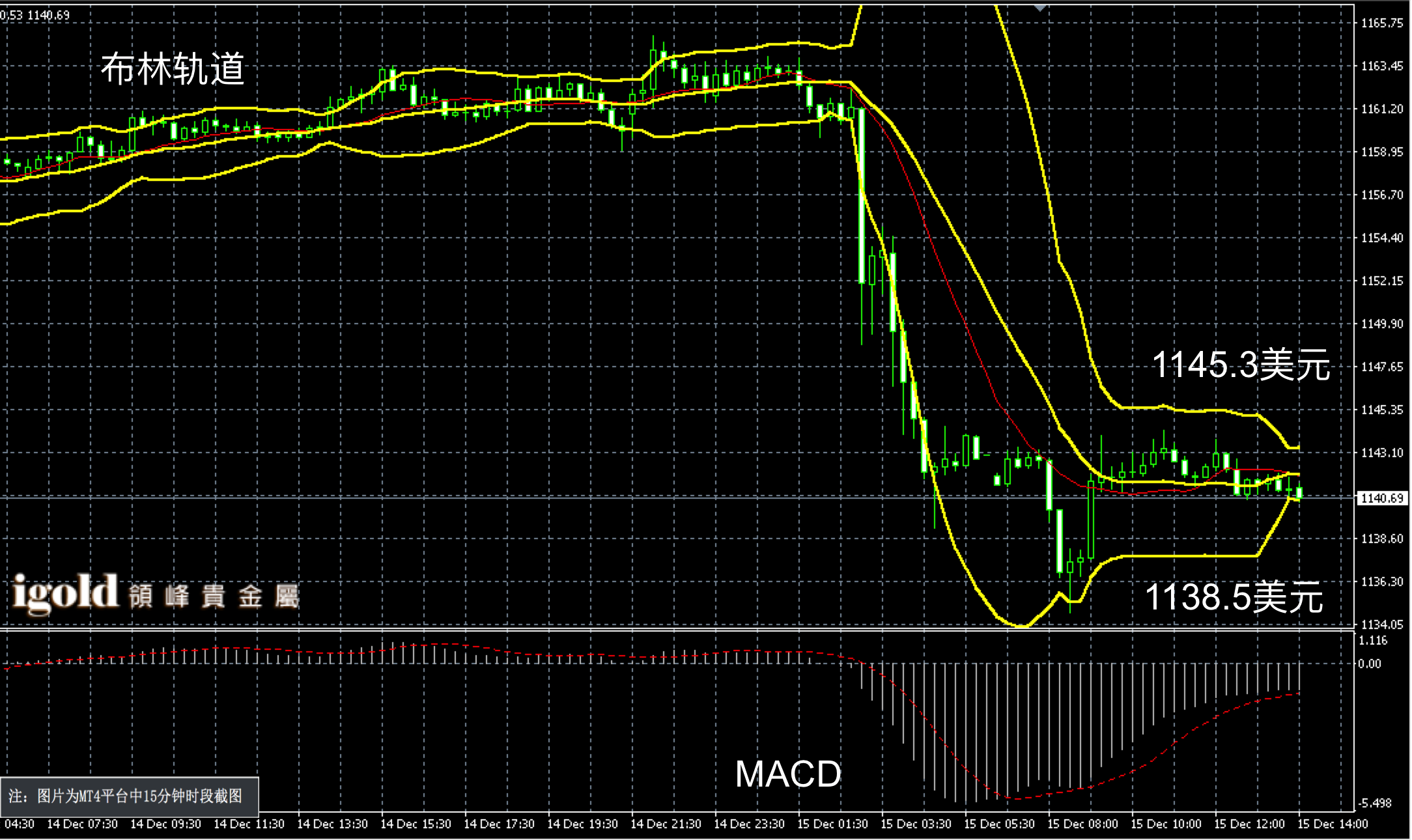Image resolution: width=1412 pixels, height=840 pixels.
Task: Click the 布林轨道 chart title label
Action: click(x=173, y=69)
